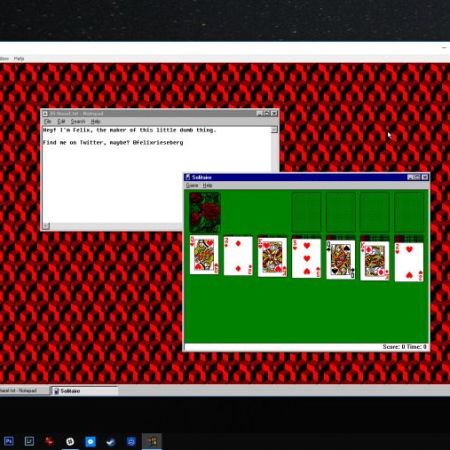Open Photoshop from the host taskbar
This screenshot has height=450, width=450.
click(x=9, y=441)
